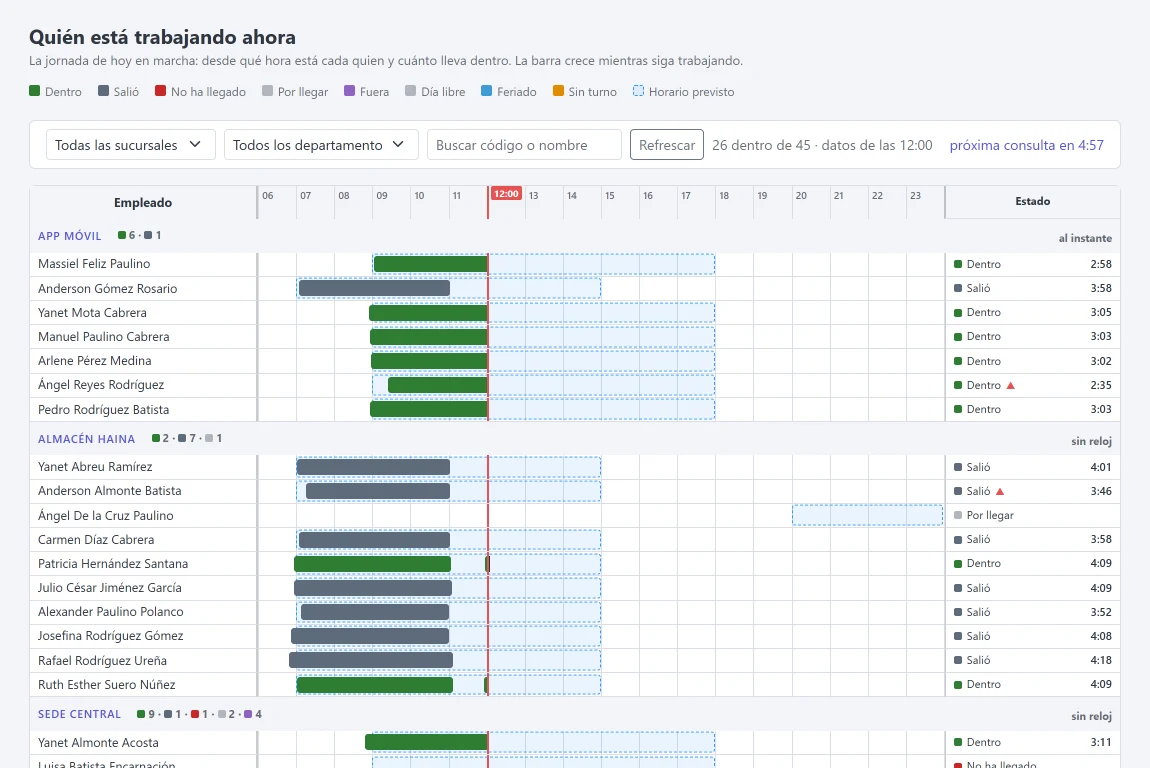Viewport: 1150px width, 768px height.
Task: Select employee name Carmen Díaz Cabrera
Action: coord(96,539)
